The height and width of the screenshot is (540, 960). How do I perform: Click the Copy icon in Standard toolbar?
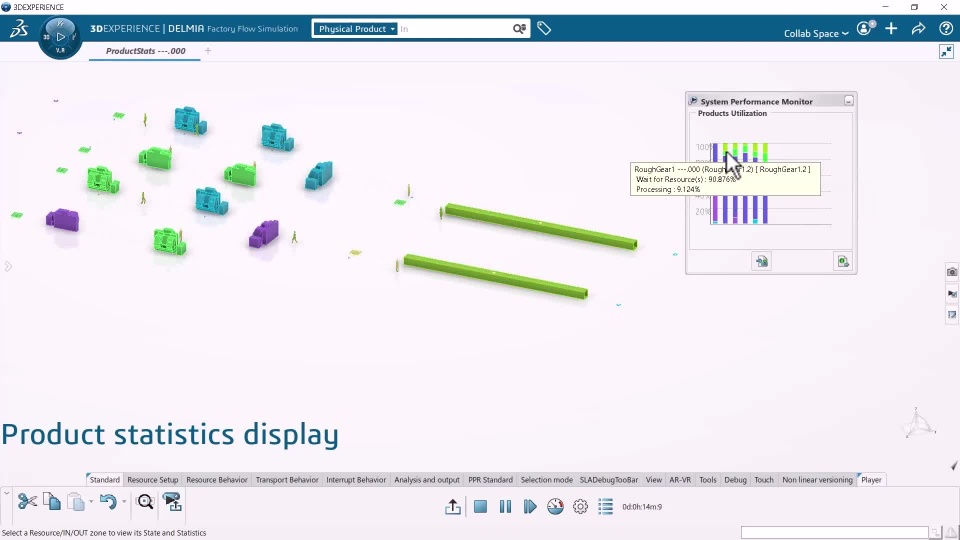click(52, 502)
